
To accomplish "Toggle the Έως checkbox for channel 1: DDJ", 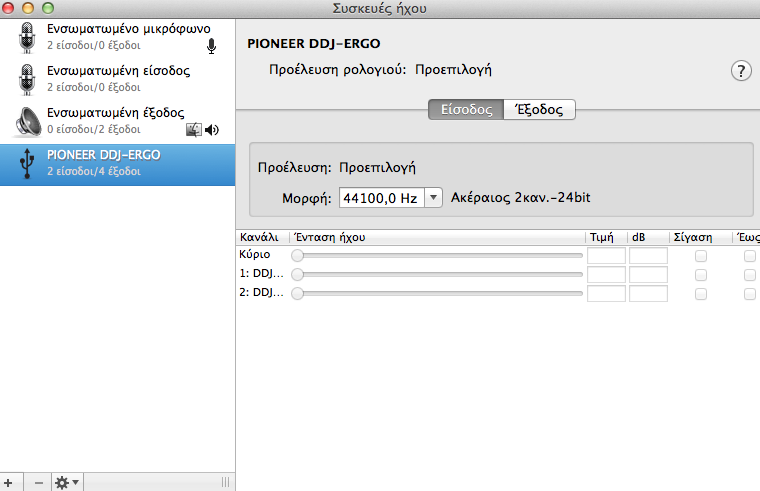I will (750, 275).
